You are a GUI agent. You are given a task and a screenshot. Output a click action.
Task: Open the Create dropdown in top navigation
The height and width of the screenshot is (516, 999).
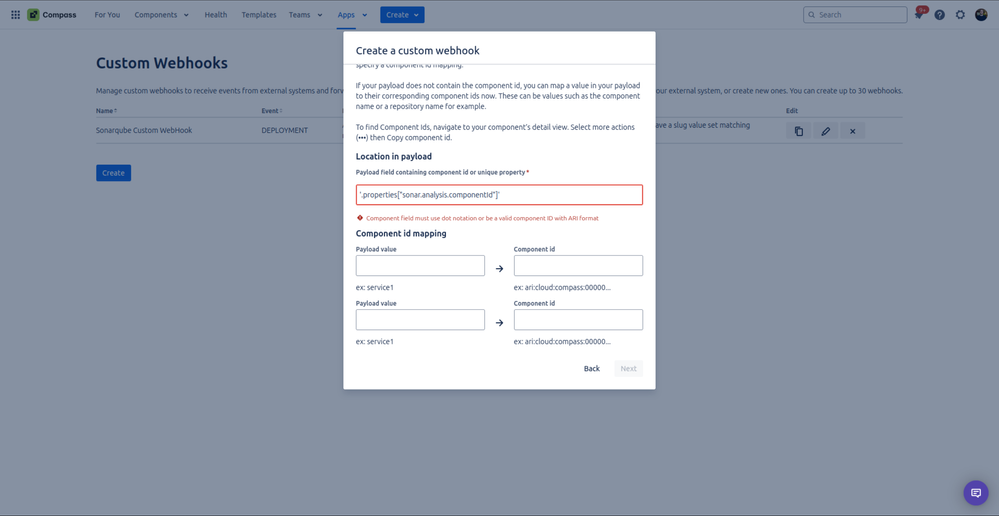[x=402, y=15]
